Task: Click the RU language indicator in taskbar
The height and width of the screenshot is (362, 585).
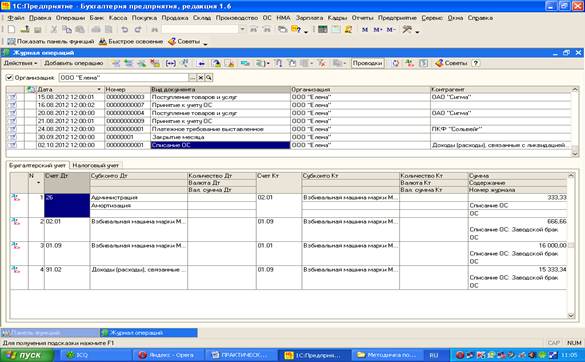Action: (434, 355)
